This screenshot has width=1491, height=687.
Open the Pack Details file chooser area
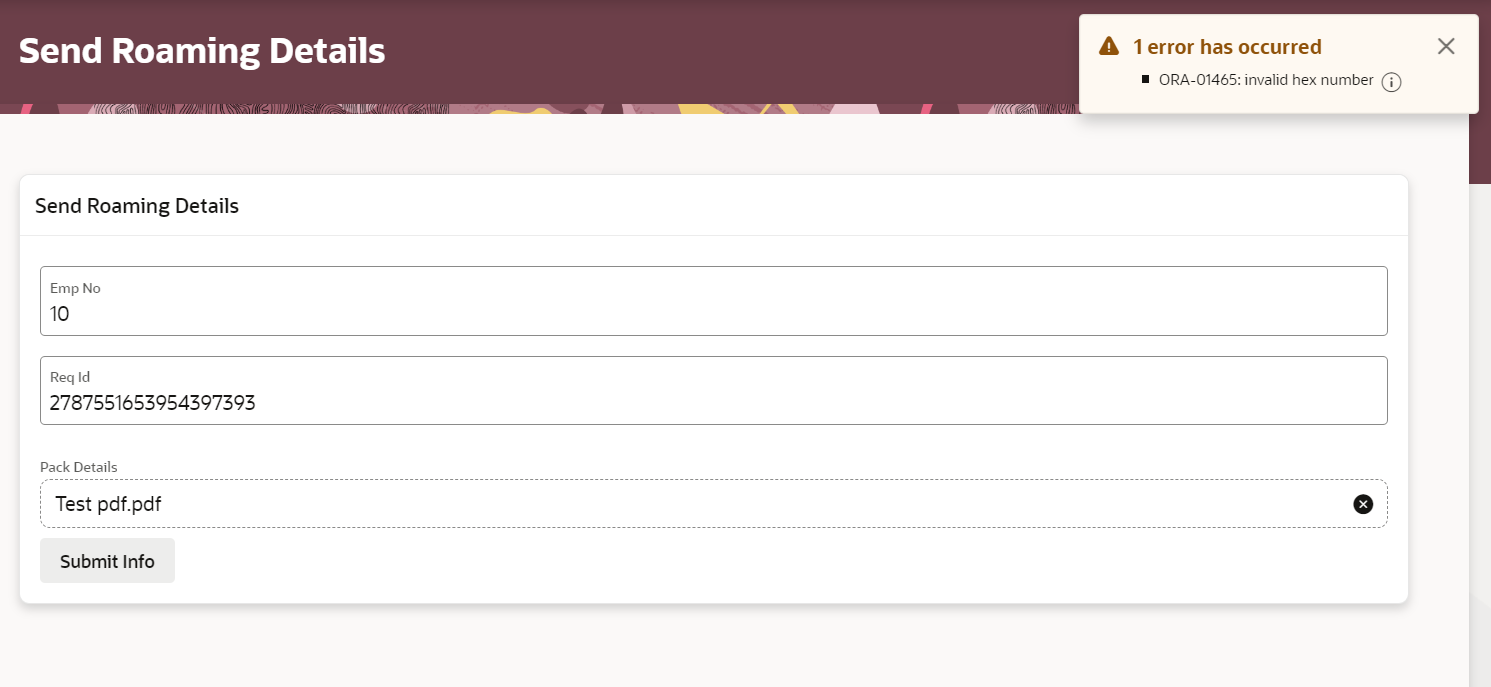pyautogui.click(x=713, y=504)
